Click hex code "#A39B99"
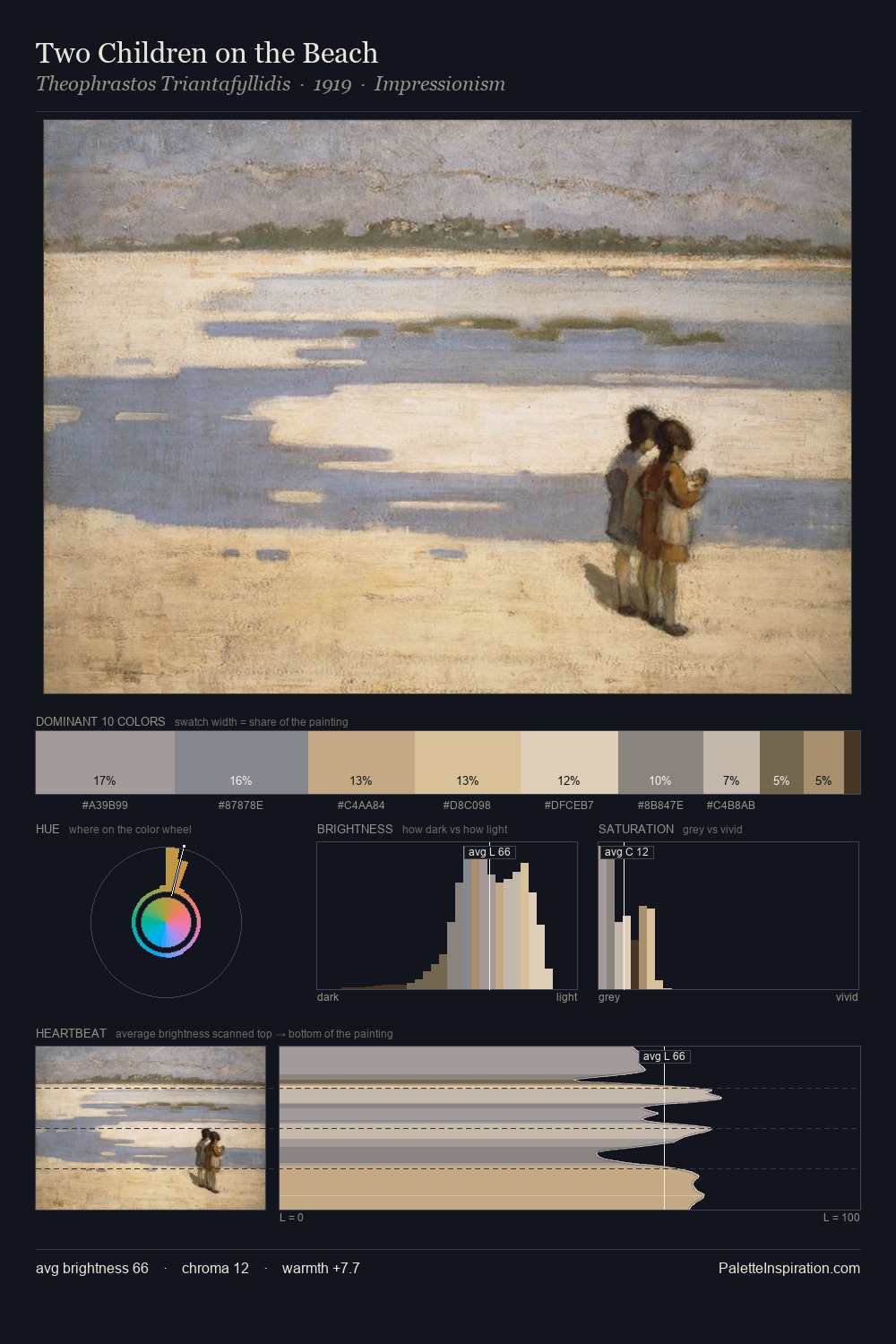 tap(105, 806)
